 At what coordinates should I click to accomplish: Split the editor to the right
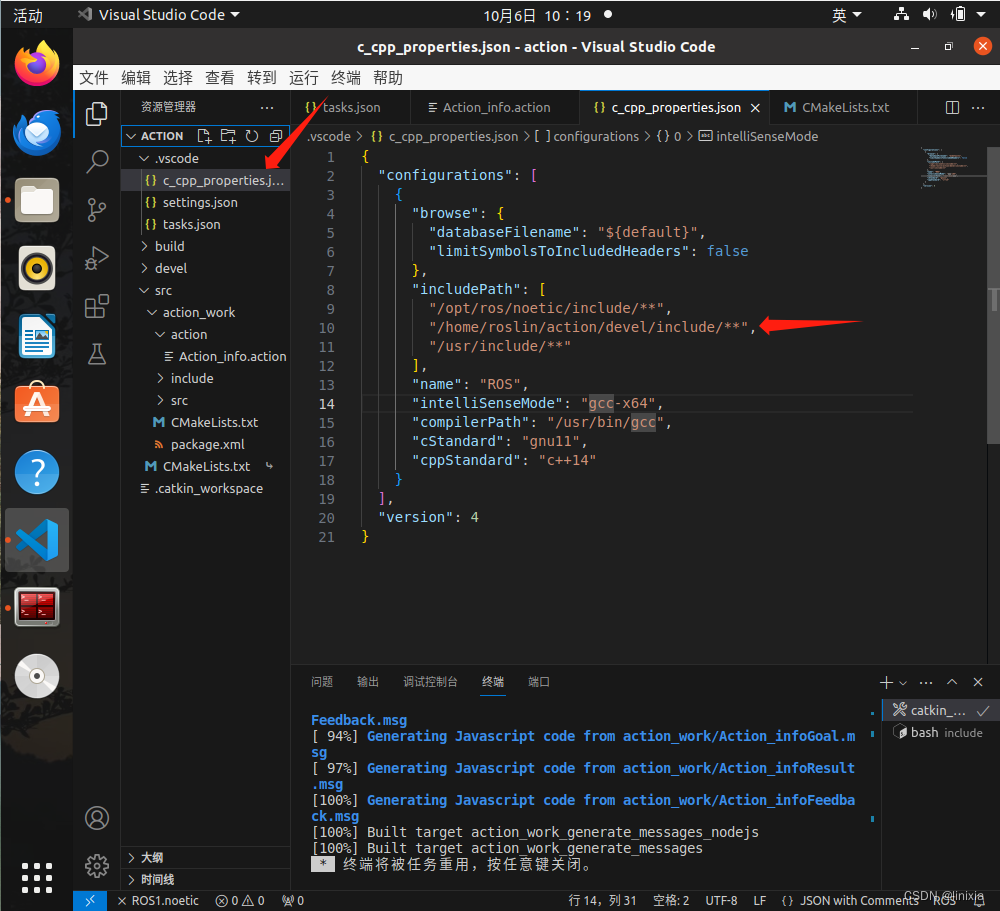tap(952, 107)
